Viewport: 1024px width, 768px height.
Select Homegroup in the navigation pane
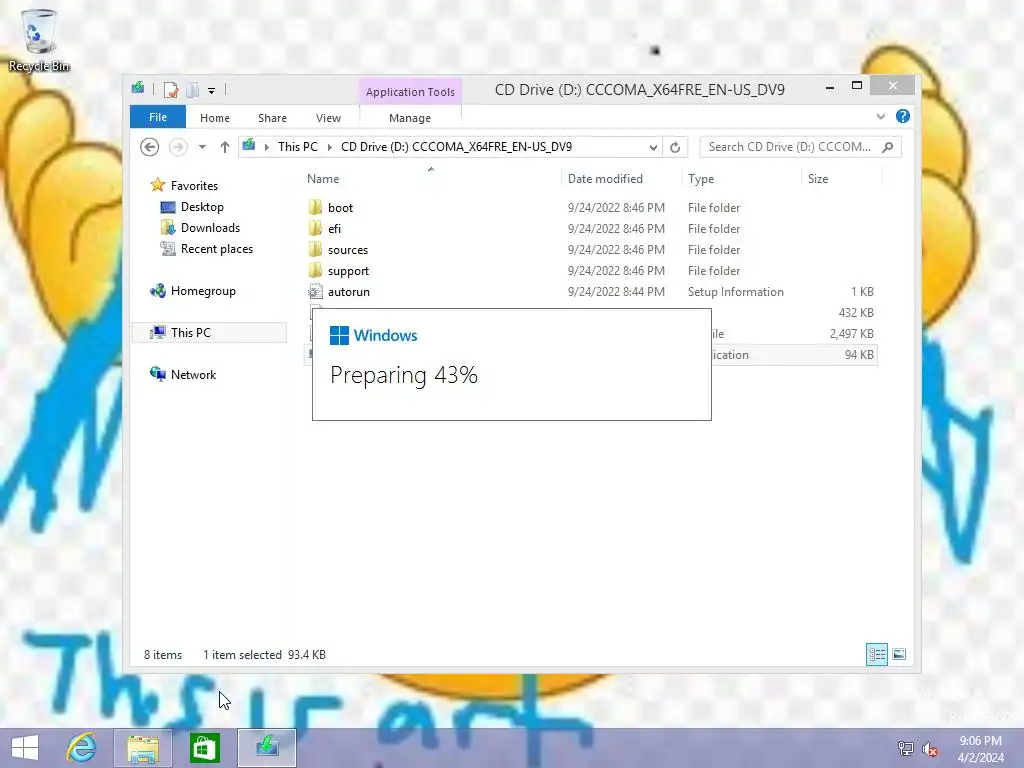[x=203, y=291]
